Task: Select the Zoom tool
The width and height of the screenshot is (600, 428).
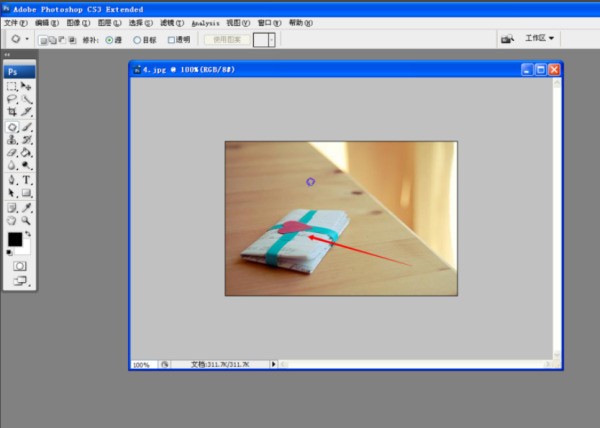Action: coord(26,221)
